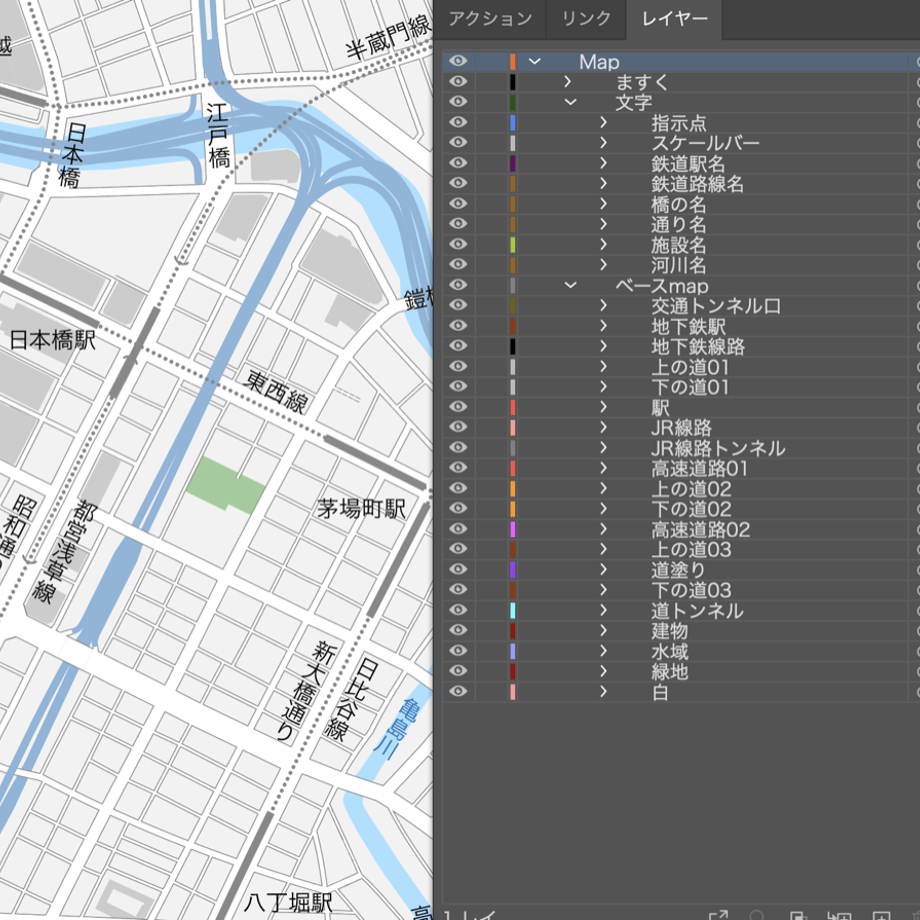Expand the 地下鉄線路 layer
The width and height of the screenshot is (920, 920).
(603, 346)
